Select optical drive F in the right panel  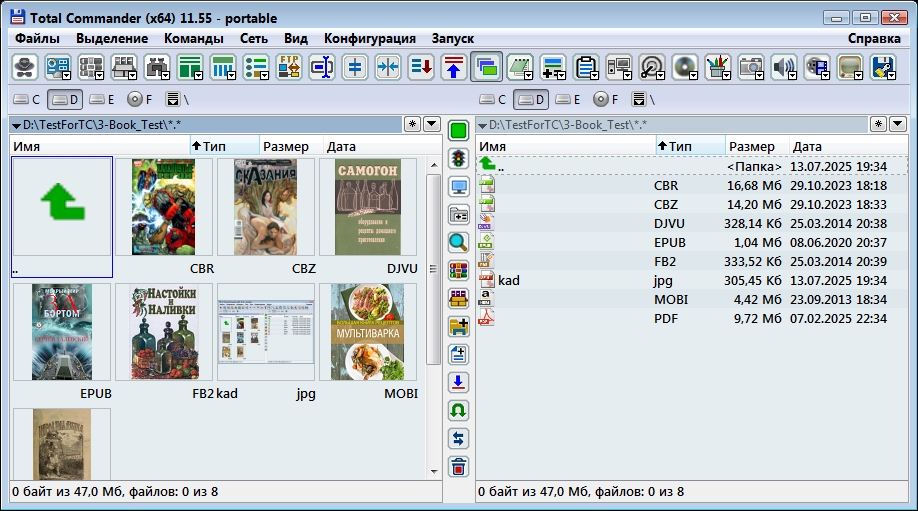pos(606,100)
